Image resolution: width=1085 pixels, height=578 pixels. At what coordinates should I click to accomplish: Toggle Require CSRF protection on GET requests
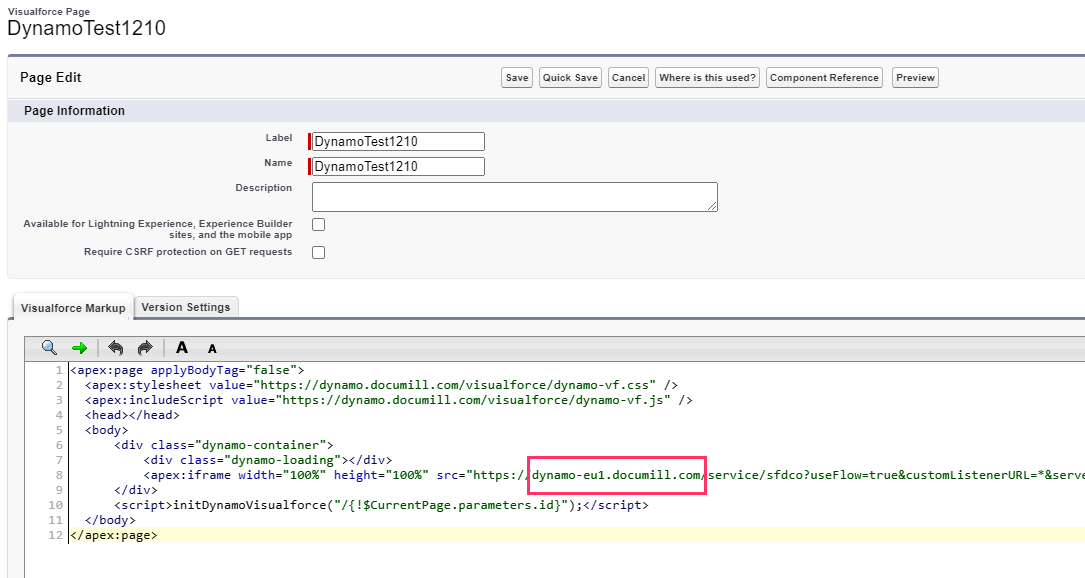click(319, 253)
